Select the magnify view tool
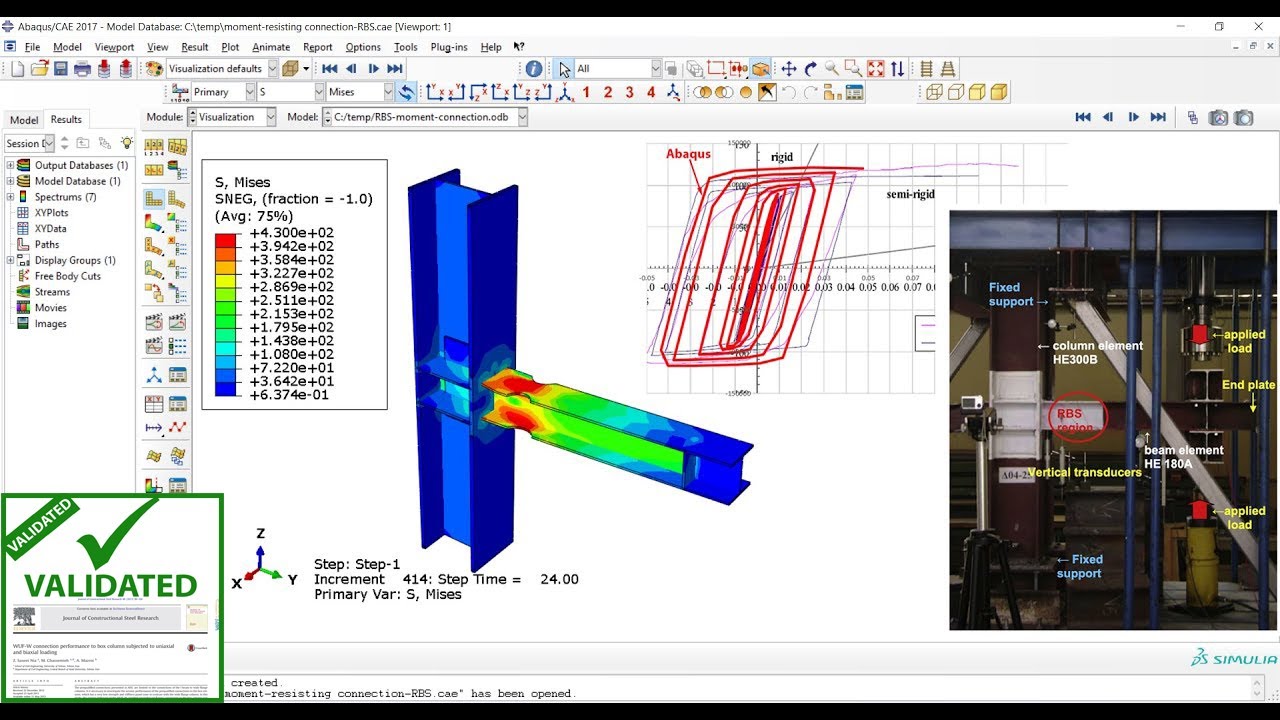This screenshot has width=1280, height=720. pos(832,69)
